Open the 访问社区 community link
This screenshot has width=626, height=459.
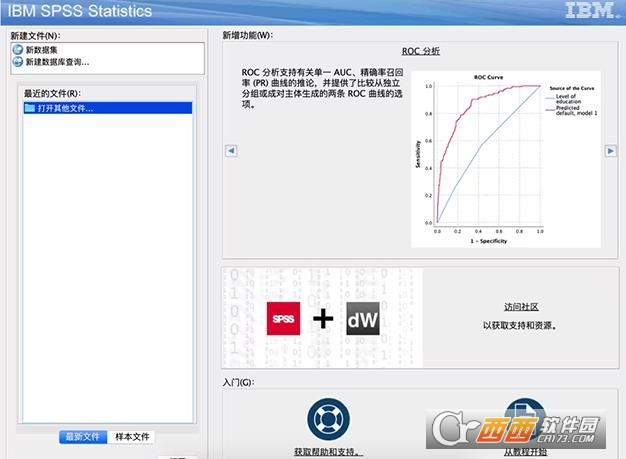[x=521, y=307]
